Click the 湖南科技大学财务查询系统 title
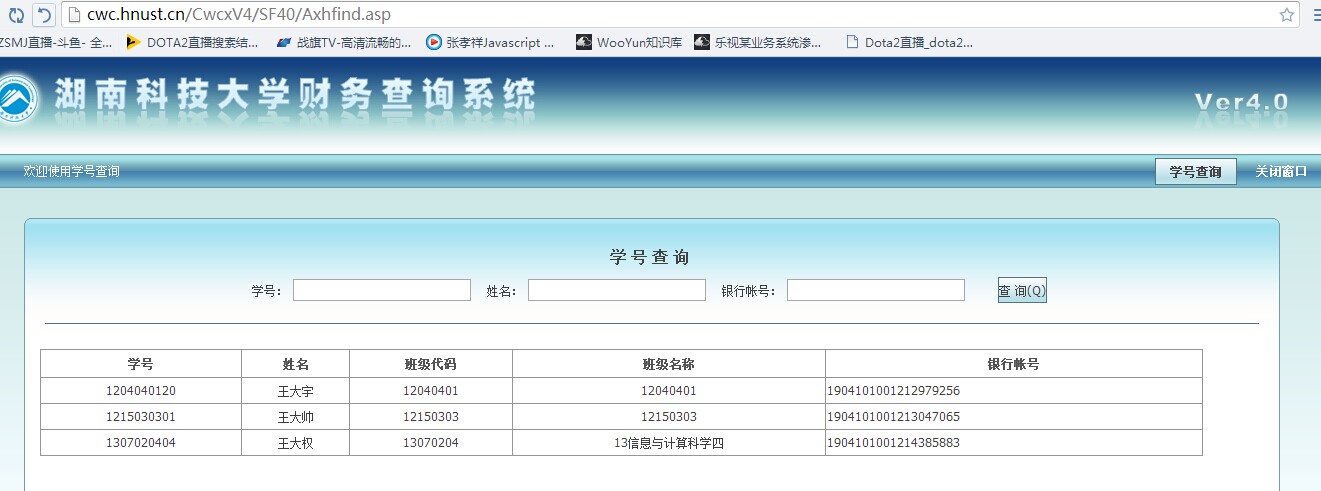Screen dimensions: 1321x491 pos(295,95)
